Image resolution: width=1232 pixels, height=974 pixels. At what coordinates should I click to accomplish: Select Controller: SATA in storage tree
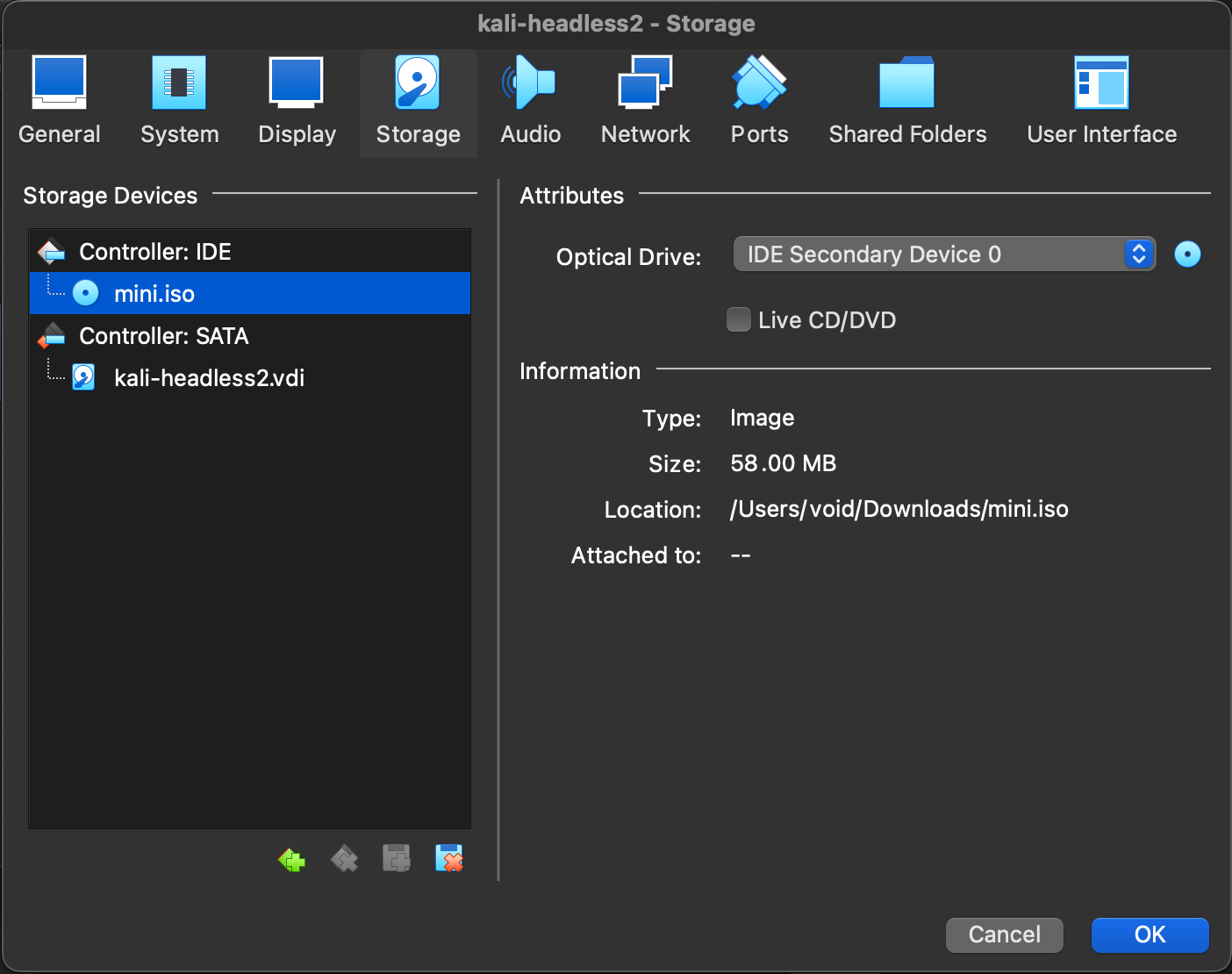click(x=250, y=335)
